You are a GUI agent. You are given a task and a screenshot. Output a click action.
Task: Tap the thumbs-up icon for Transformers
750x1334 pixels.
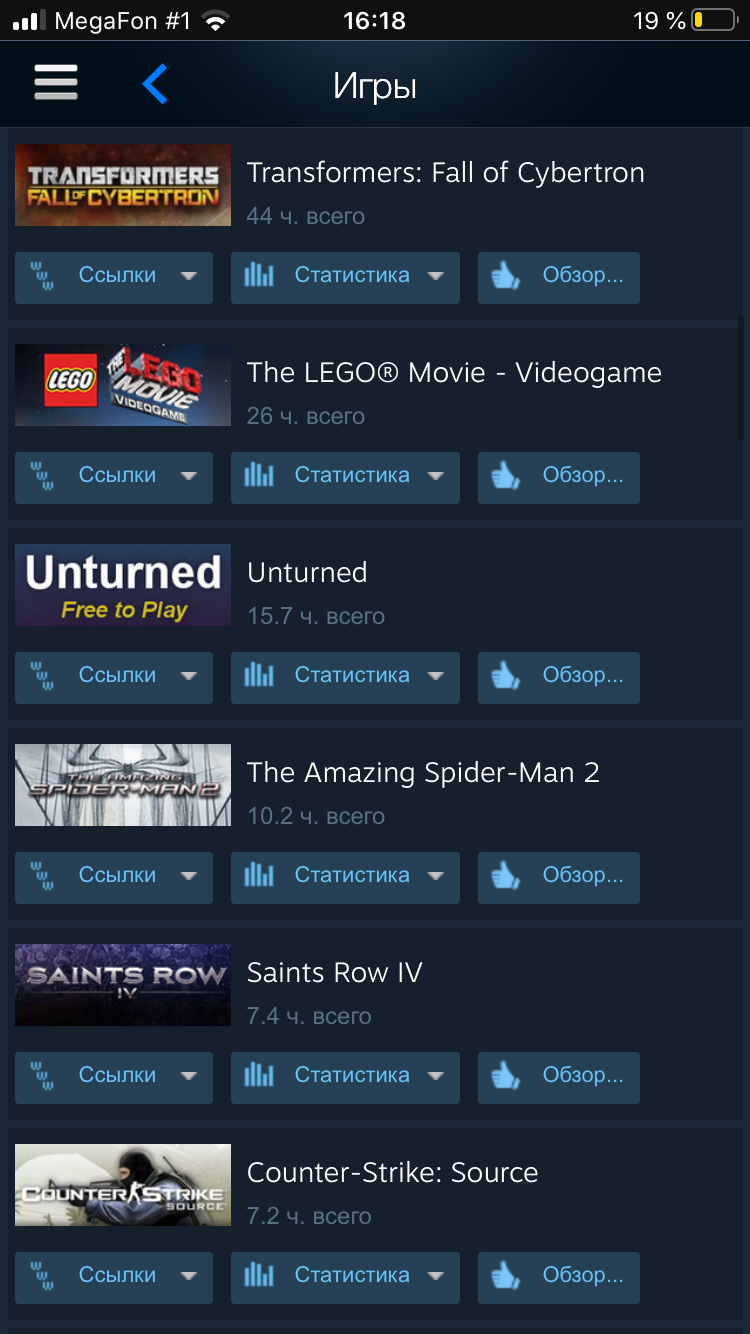[x=506, y=276]
